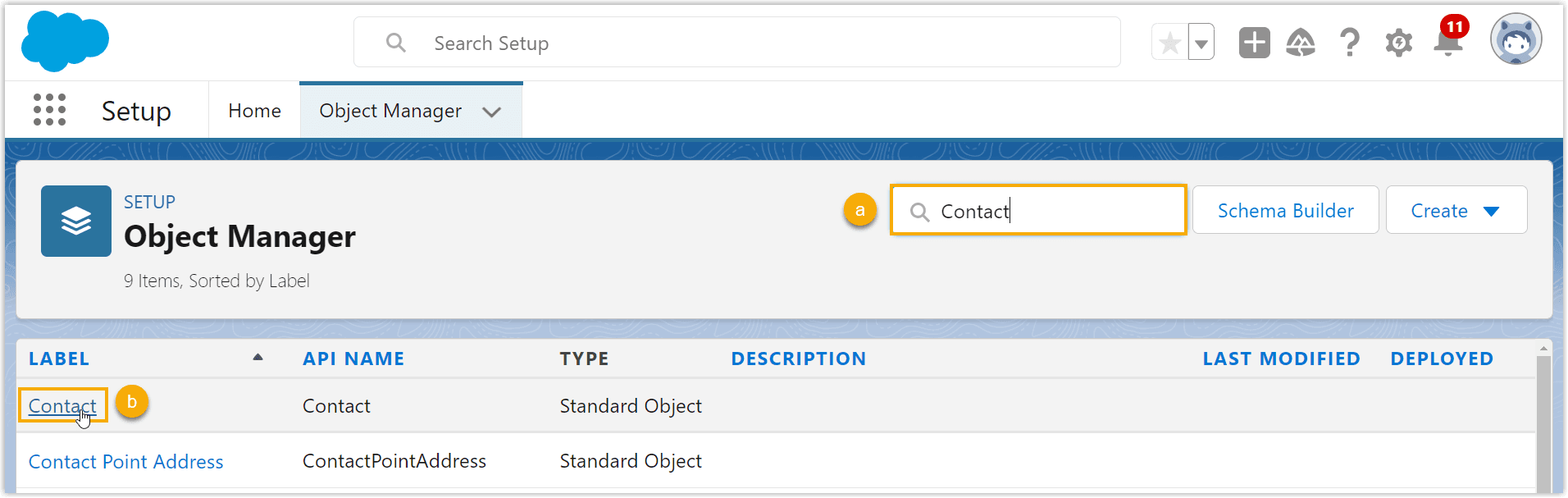
Task: Open the Contact object
Action: click(x=62, y=405)
